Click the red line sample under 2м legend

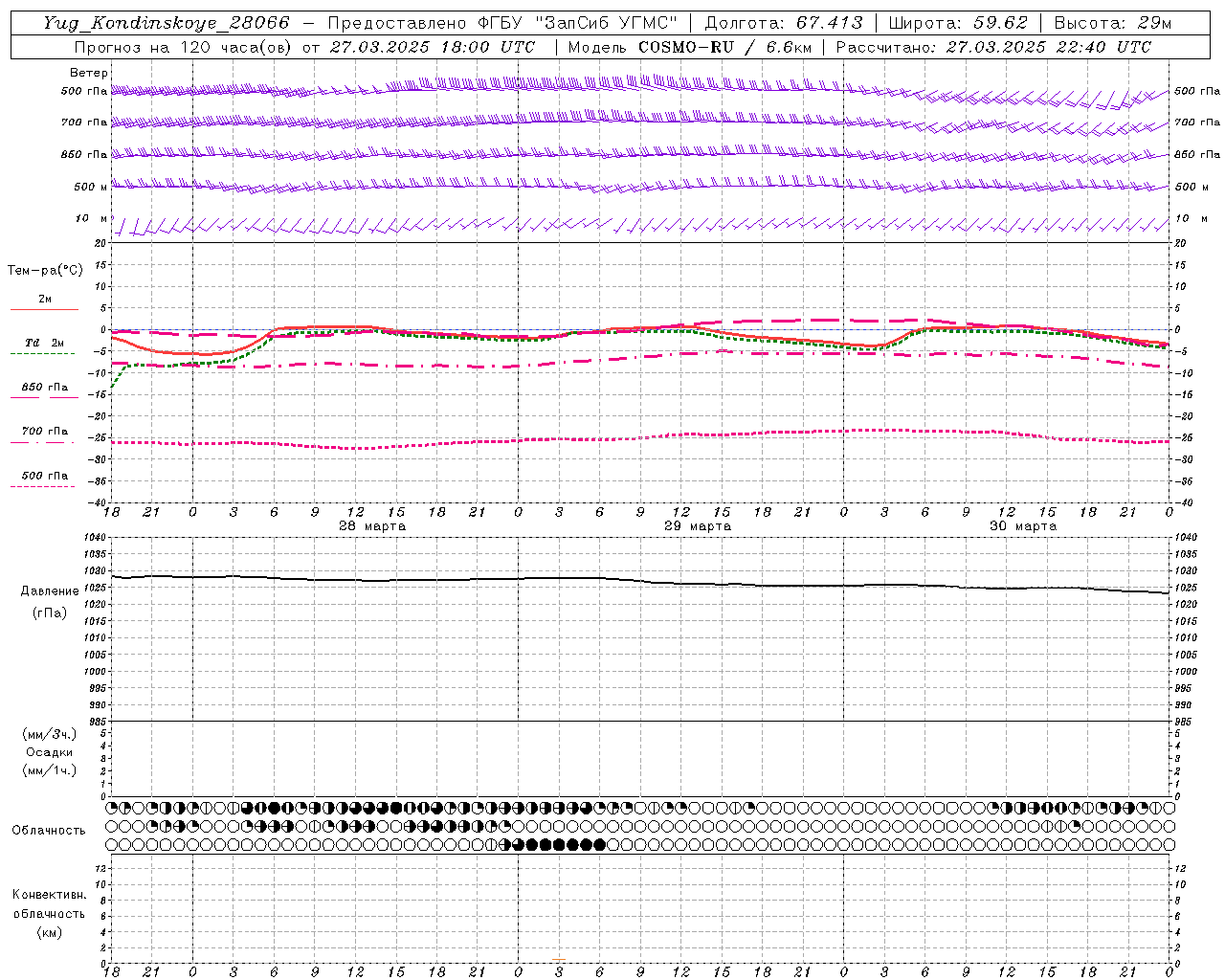pos(44,309)
